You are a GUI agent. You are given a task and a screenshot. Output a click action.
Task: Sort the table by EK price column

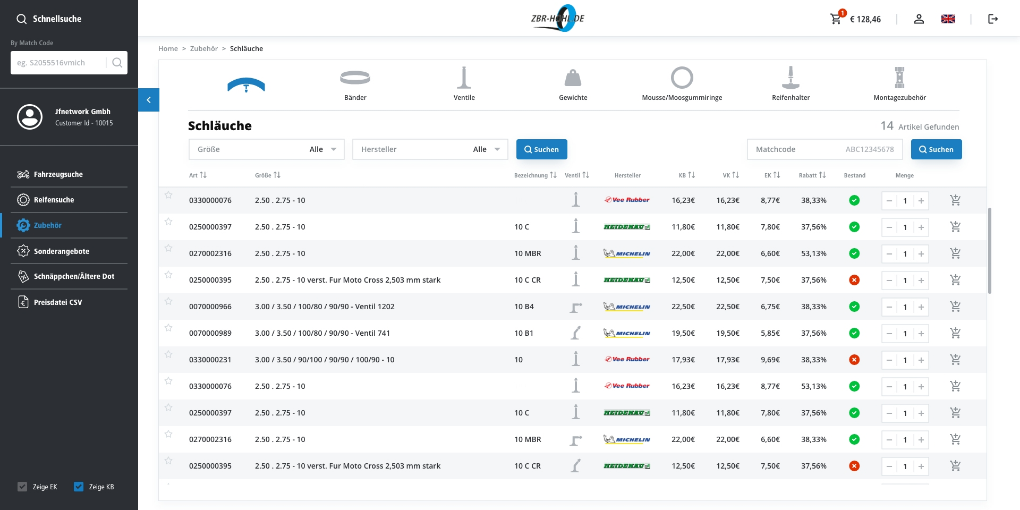pyautogui.click(x=773, y=175)
